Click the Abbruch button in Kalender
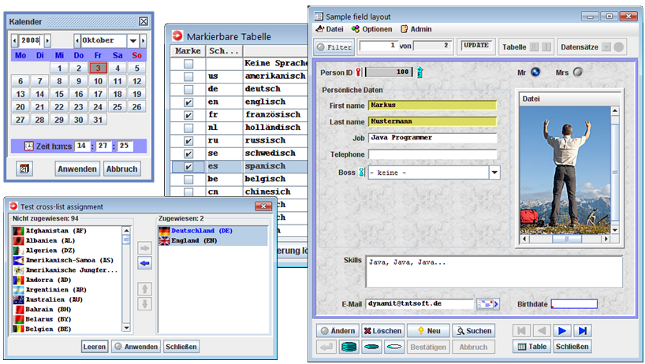This screenshot has width=645, height=364. (x=122, y=169)
